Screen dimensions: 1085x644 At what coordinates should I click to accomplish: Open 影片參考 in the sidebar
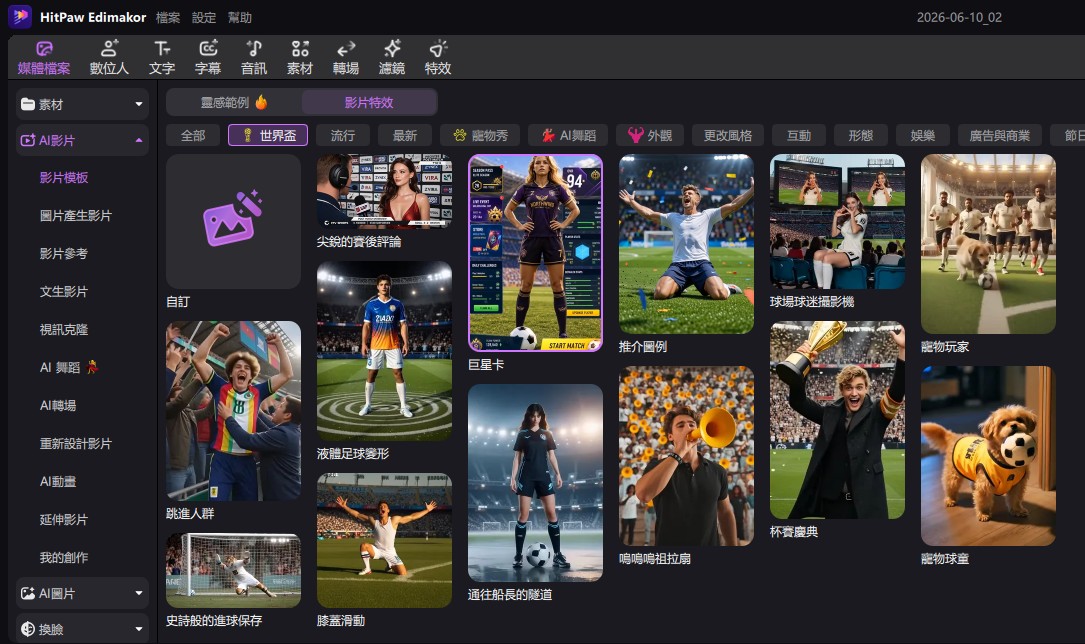pyautogui.click(x=64, y=254)
